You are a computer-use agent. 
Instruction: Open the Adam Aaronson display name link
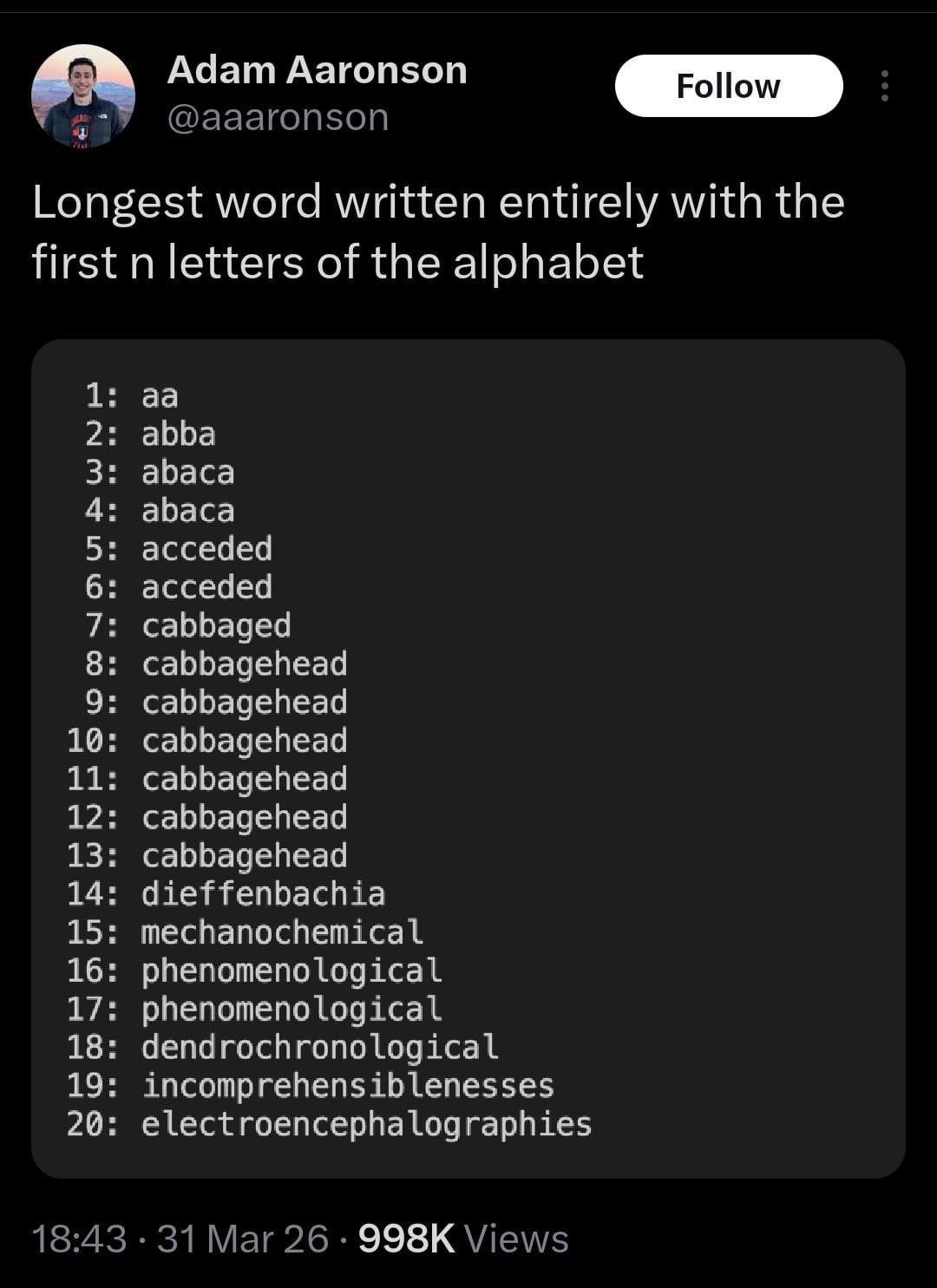click(x=317, y=70)
